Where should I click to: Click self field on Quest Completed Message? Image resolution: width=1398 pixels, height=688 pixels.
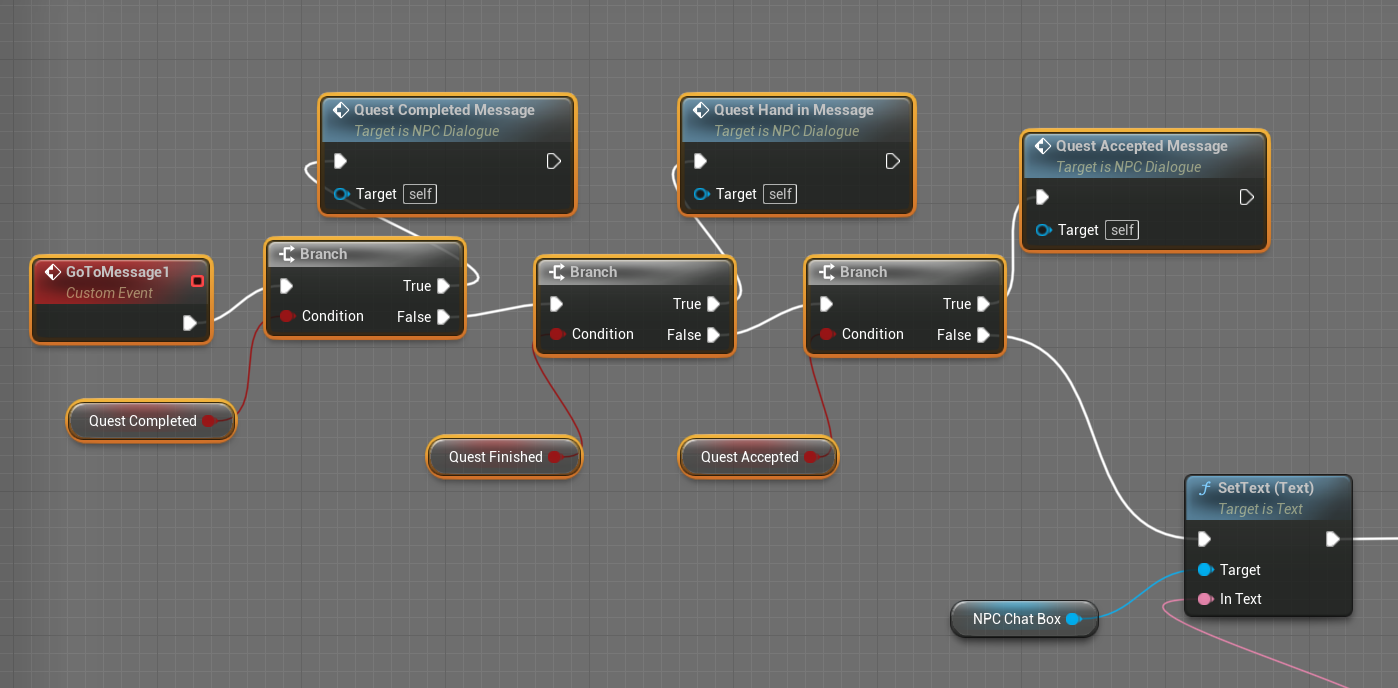[421, 194]
